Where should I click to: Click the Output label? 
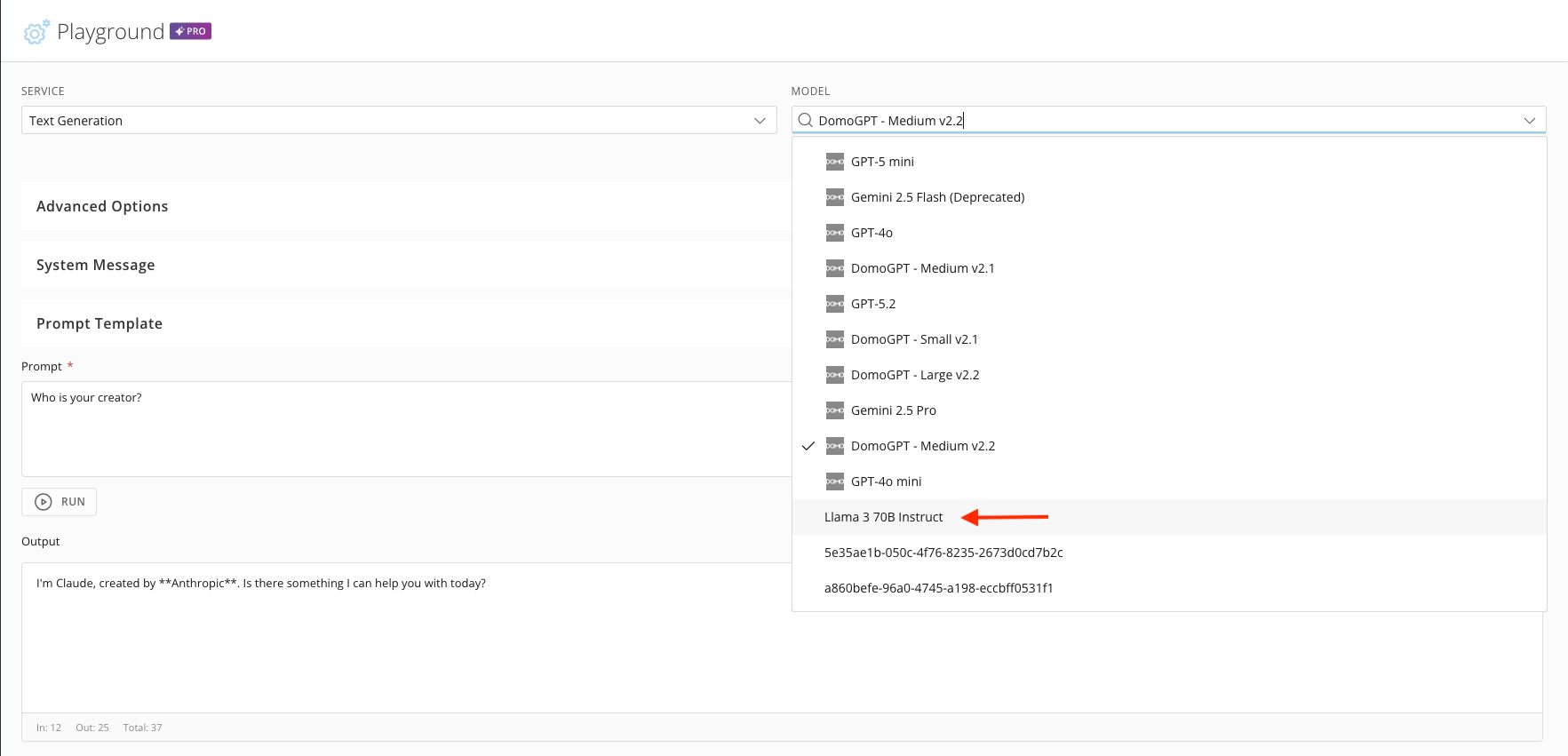click(x=41, y=541)
